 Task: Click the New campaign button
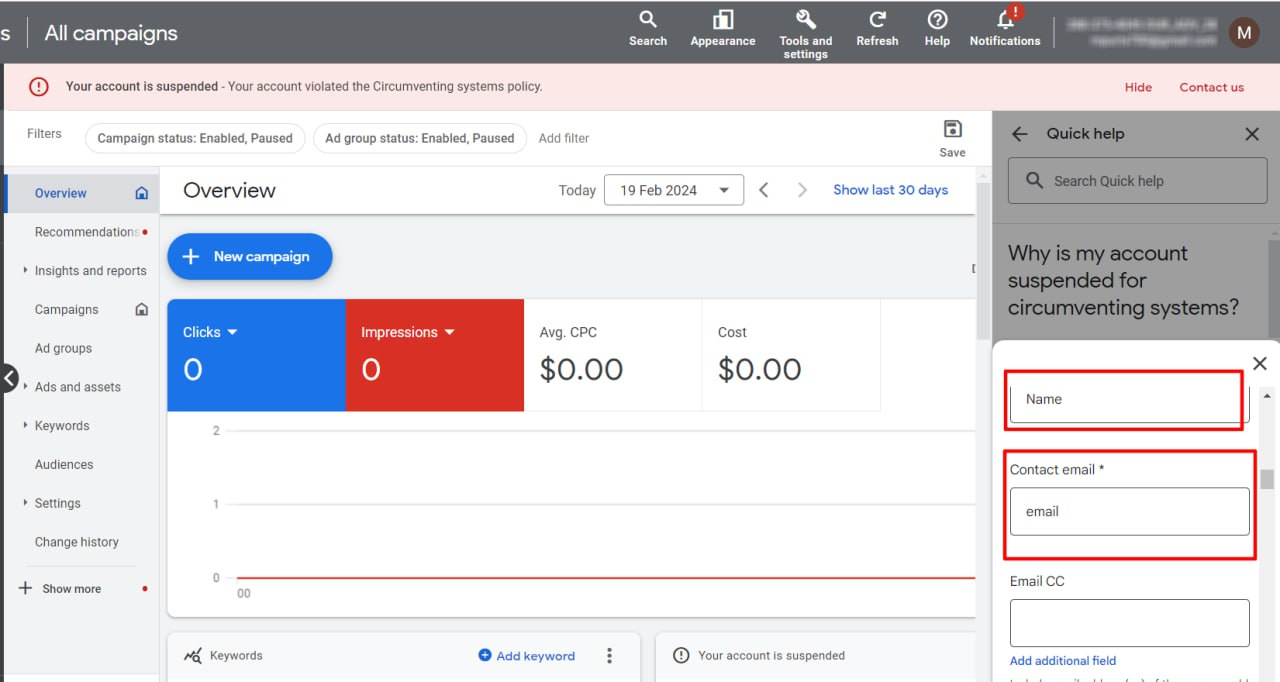tap(249, 257)
